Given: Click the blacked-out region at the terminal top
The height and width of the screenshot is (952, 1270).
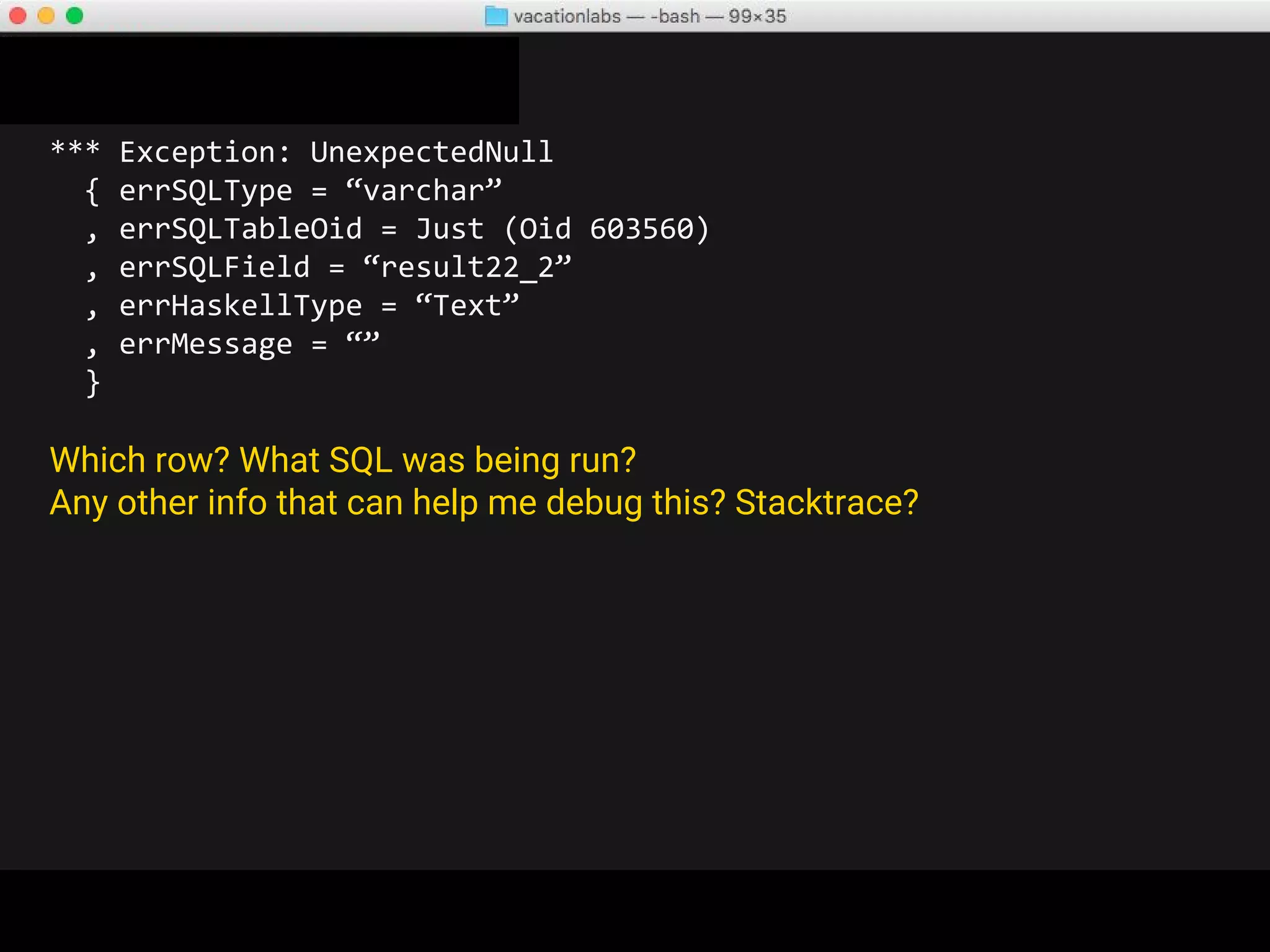Looking at the screenshot, I should pyautogui.click(x=259, y=81).
